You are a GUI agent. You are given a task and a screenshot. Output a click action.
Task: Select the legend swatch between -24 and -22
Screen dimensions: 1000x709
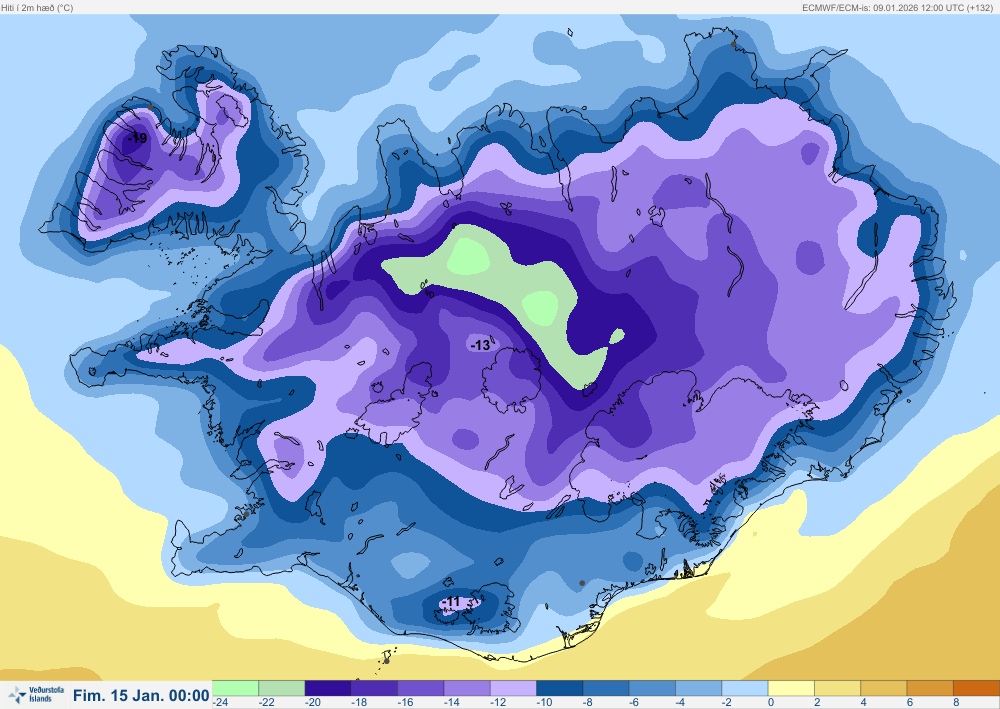tap(235, 688)
